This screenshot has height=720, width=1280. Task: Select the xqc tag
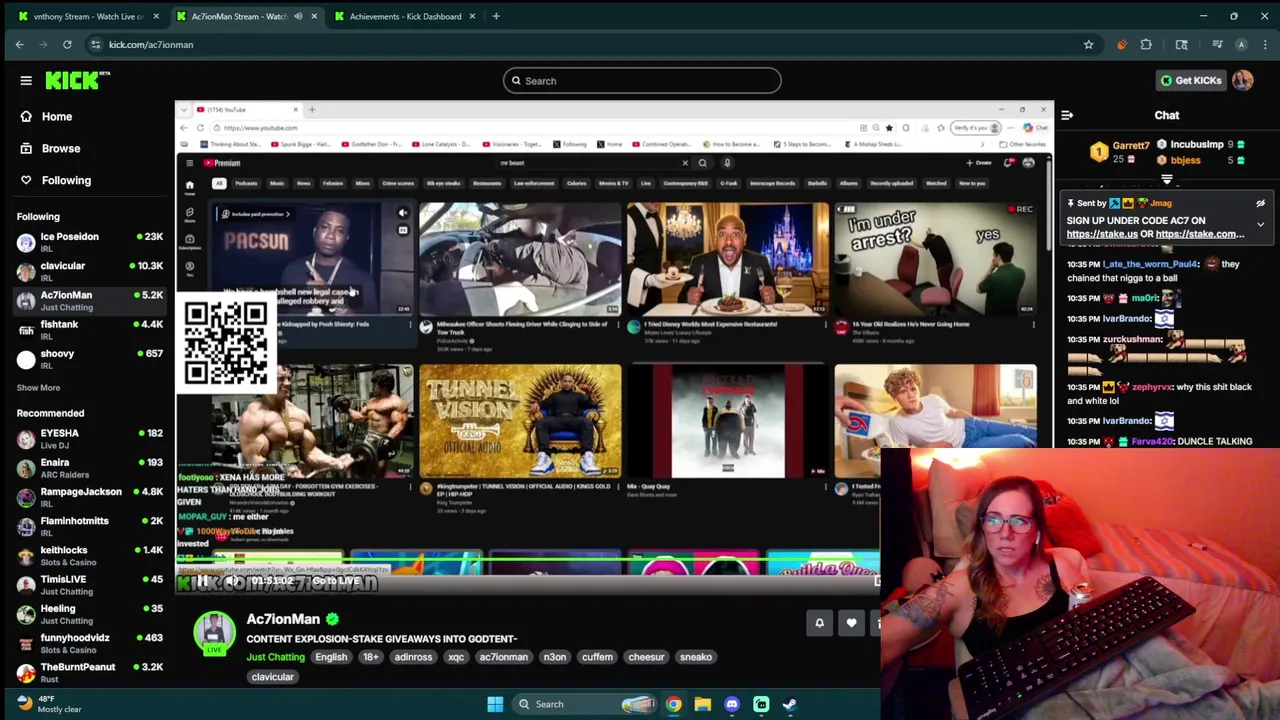tap(456, 658)
